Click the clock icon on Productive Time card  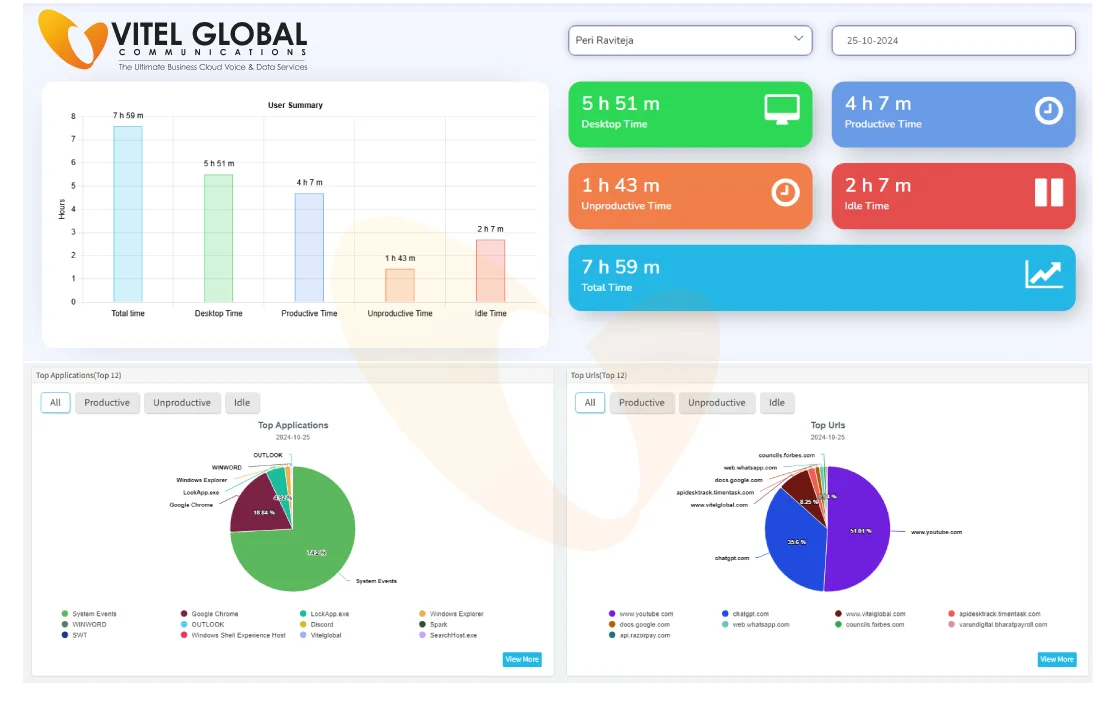pyautogui.click(x=1048, y=111)
